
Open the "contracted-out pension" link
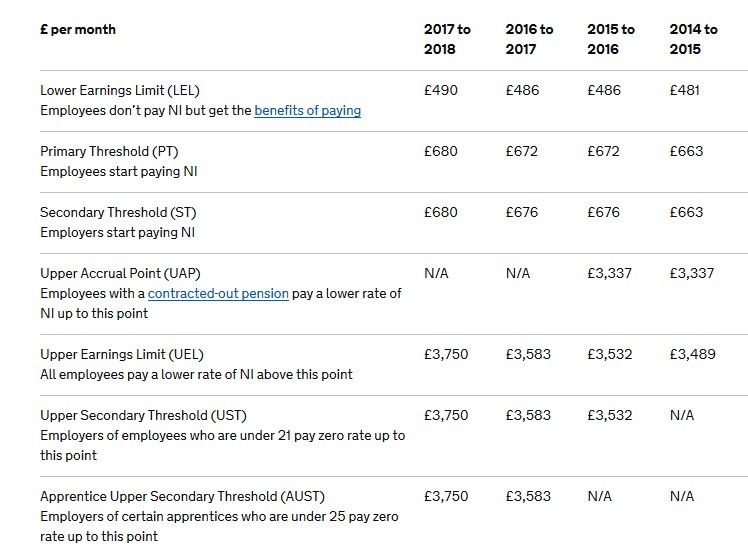coord(218,294)
